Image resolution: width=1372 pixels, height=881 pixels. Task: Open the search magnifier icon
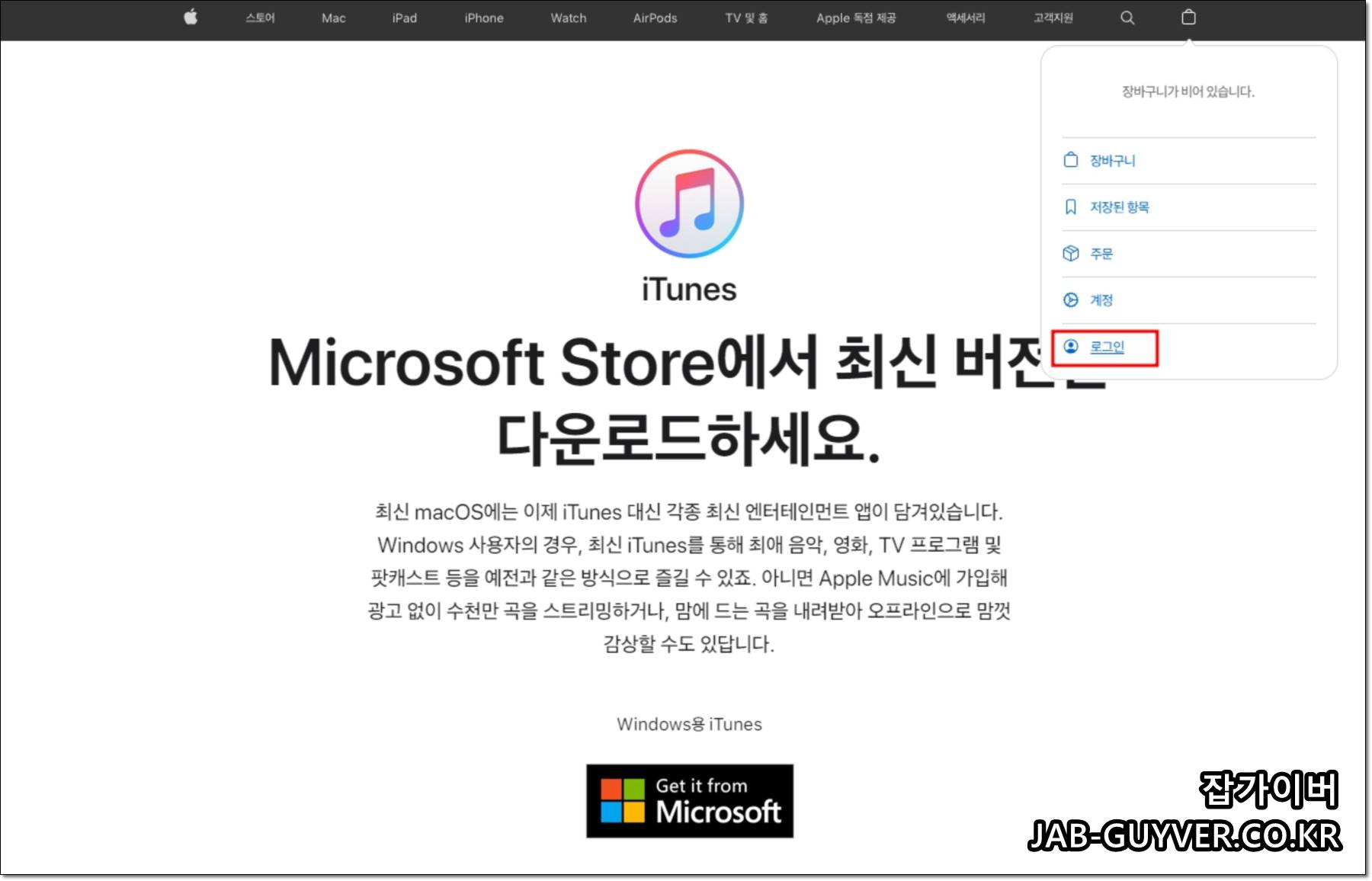pos(1127,18)
